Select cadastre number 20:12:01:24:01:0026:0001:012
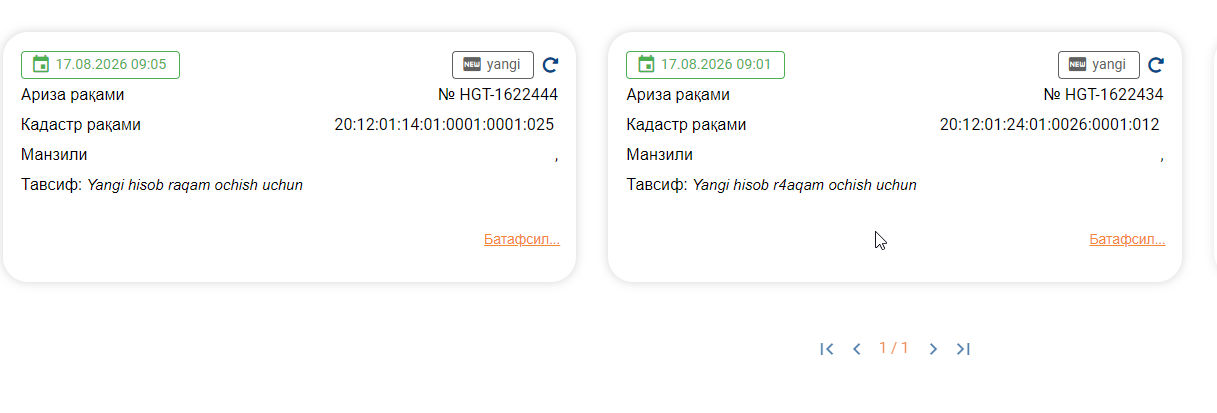The width and height of the screenshot is (1217, 413). click(x=1050, y=125)
